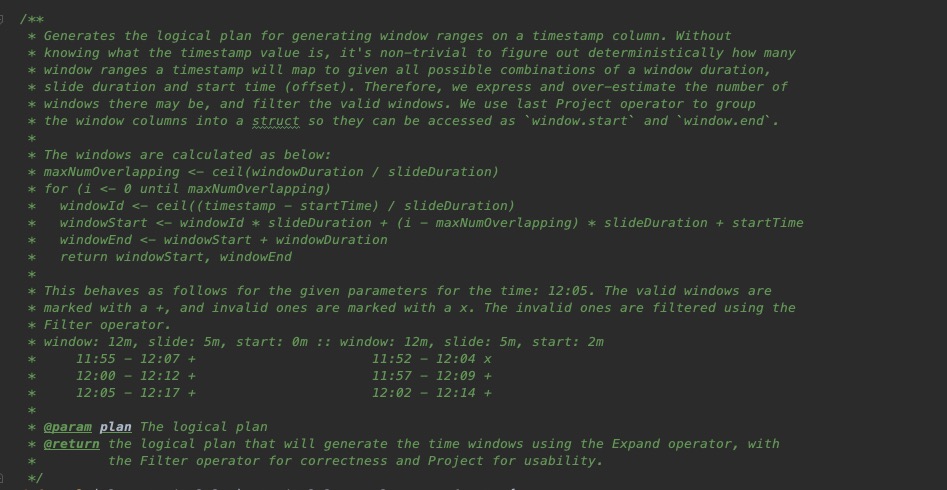Click the '12:00 - 12:12 +' window entry
The image size is (947, 490).
click(x=135, y=376)
